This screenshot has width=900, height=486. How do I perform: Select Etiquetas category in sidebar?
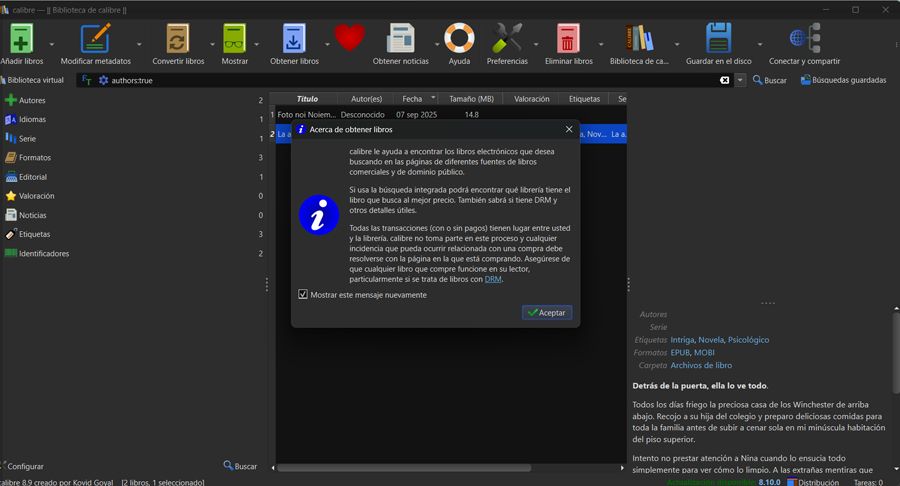pos(34,234)
